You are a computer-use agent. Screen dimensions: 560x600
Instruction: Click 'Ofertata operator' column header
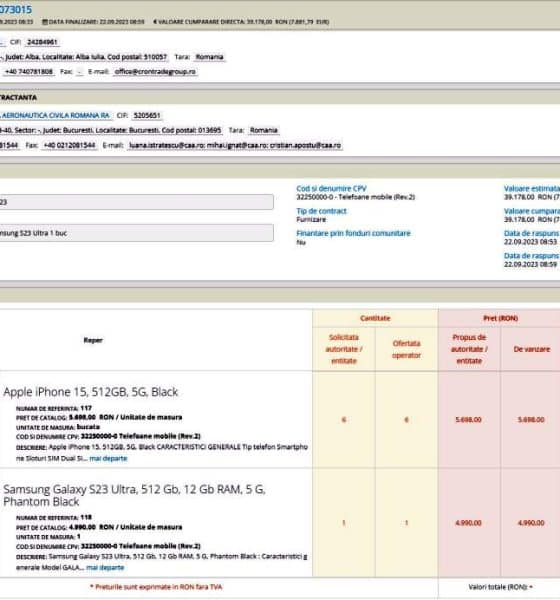[406, 349]
